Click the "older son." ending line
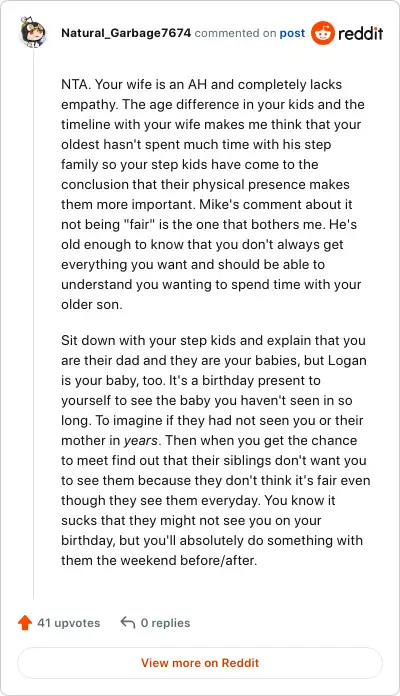The image size is (400, 696). tap(91, 304)
